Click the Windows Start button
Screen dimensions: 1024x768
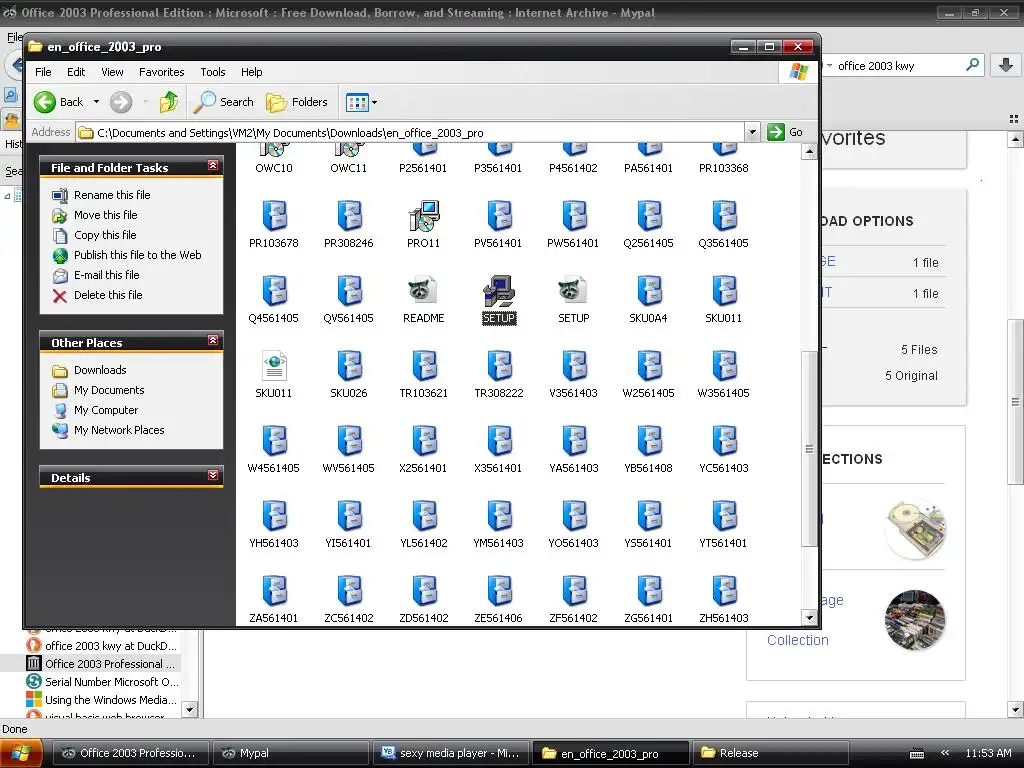pyautogui.click(x=20, y=753)
